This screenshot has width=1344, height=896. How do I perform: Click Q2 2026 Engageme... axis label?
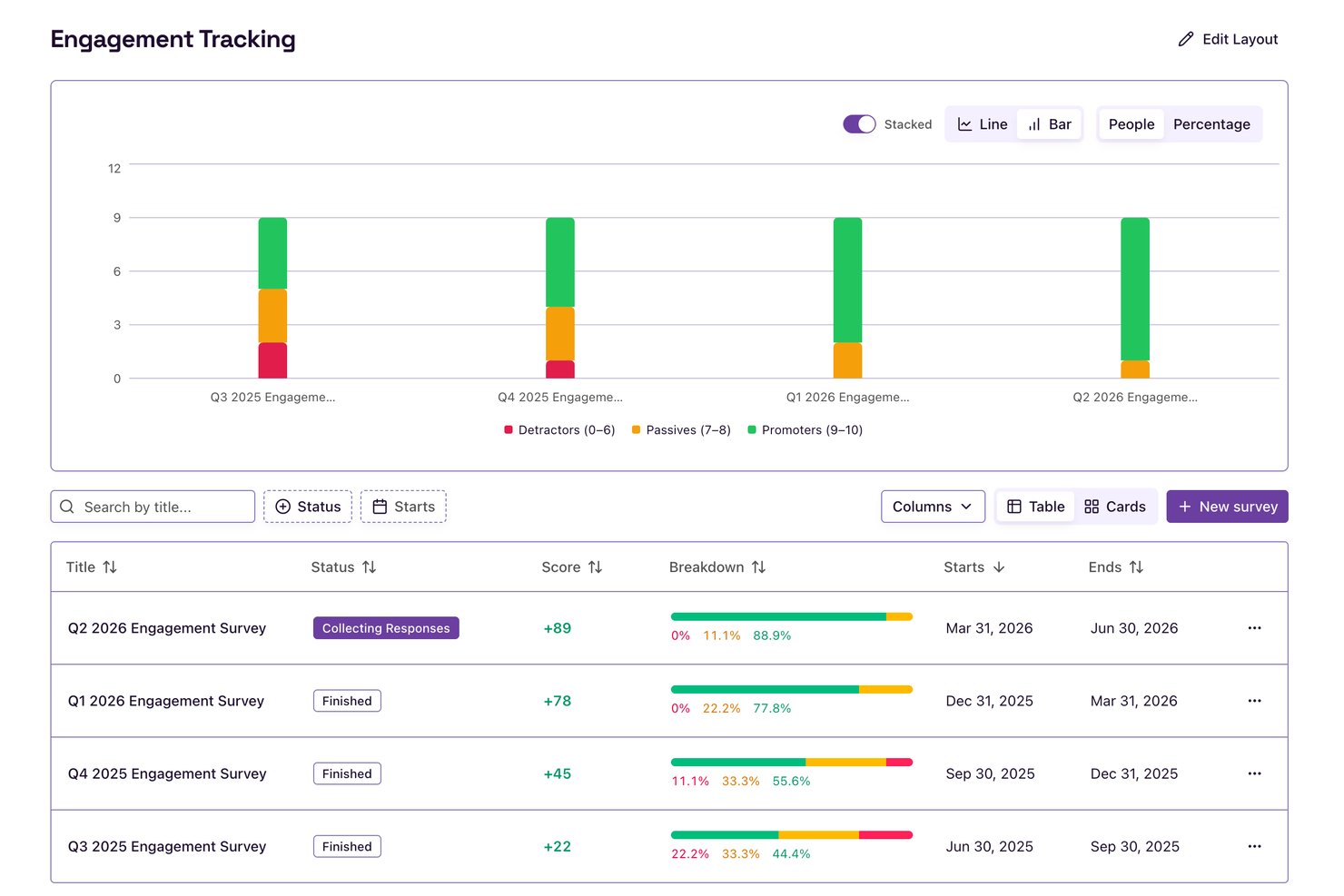[x=1135, y=397]
